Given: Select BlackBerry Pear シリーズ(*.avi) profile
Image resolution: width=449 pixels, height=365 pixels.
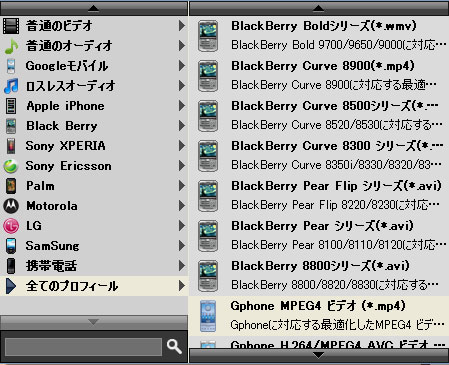Looking at the screenshot, I should pyautogui.click(x=319, y=236).
